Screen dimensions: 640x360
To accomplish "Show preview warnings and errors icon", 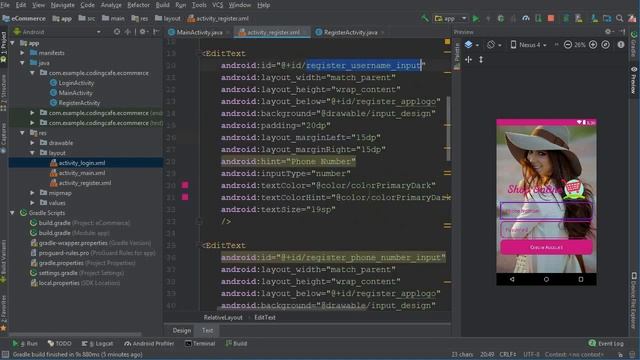I will [x=621, y=45].
